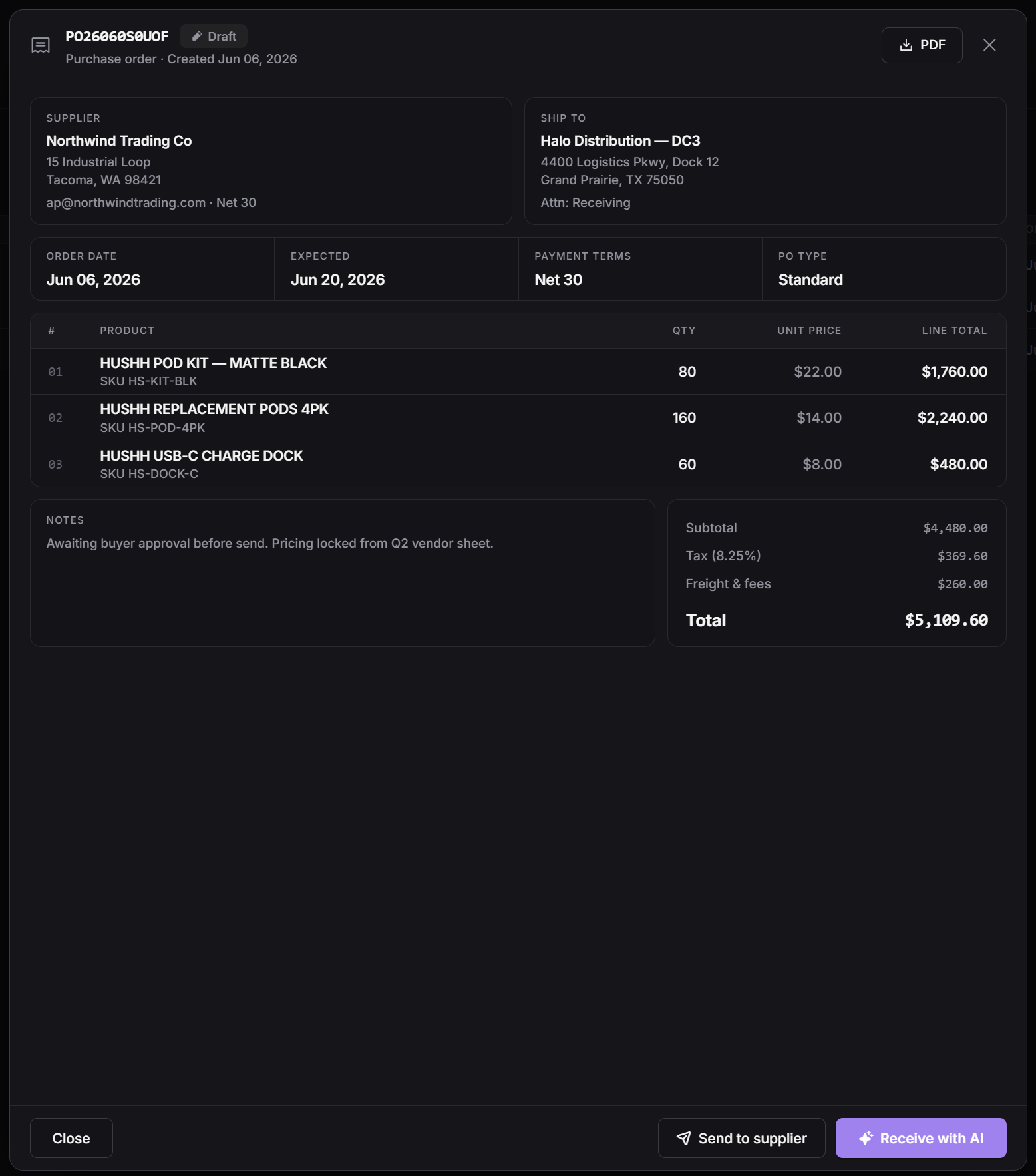The image size is (1036, 1176).
Task: Click the Order Date value Jun 06, 2026
Action: pyautogui.click(x=93, y=280)
